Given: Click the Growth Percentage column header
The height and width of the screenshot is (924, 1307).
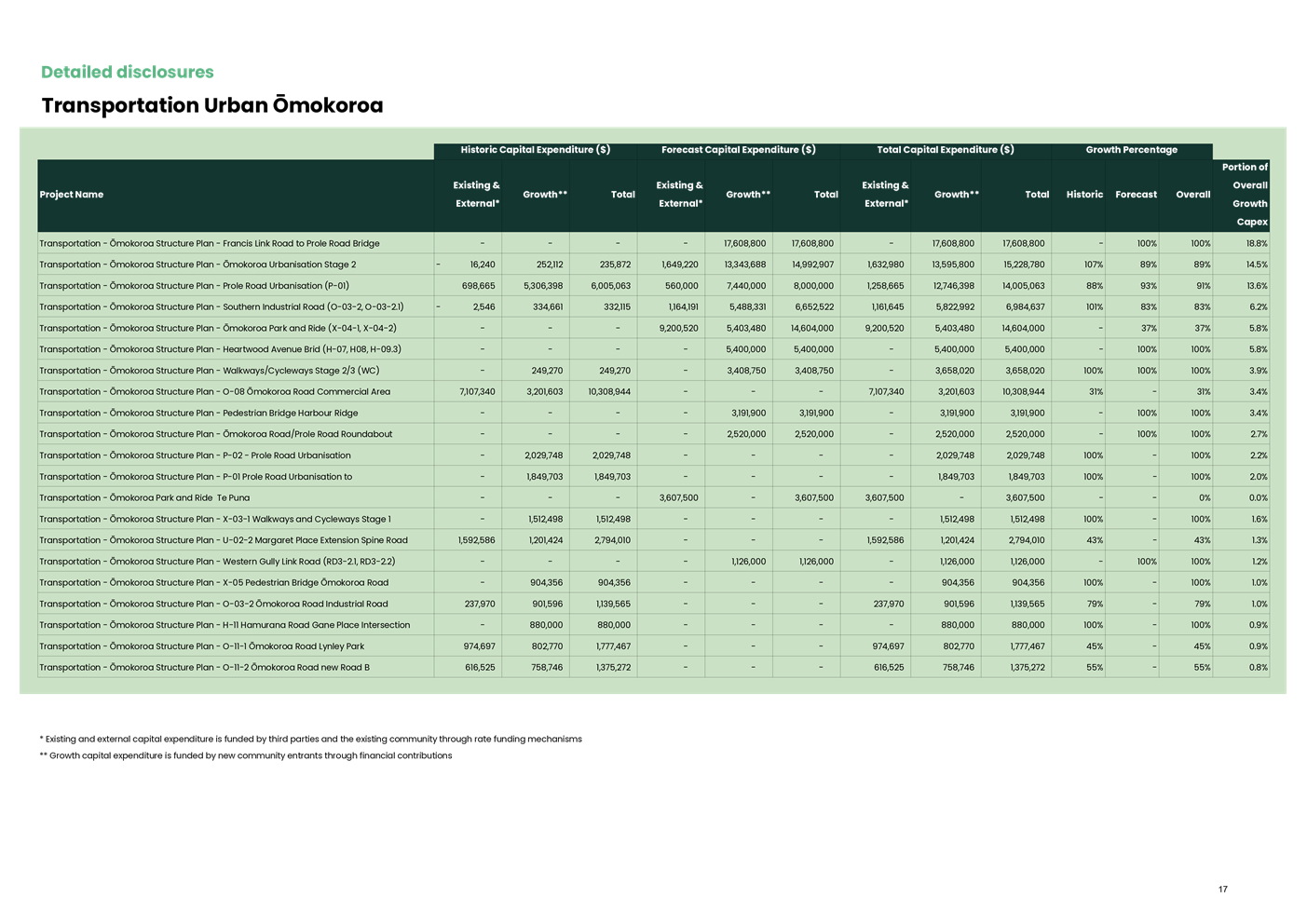Looking at the screenshot, I should coord(1132,149).
